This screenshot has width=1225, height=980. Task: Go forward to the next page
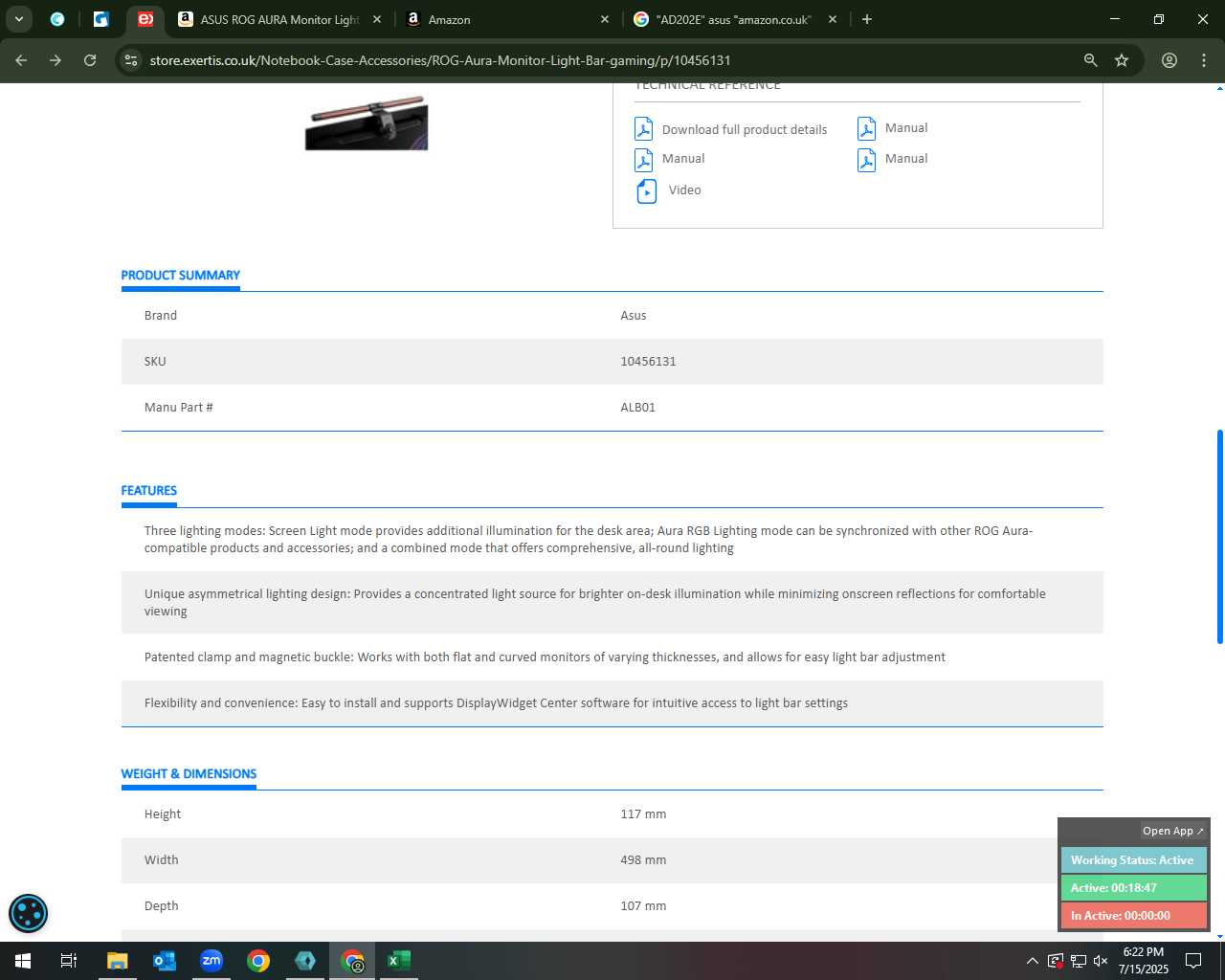coord(56,60)
